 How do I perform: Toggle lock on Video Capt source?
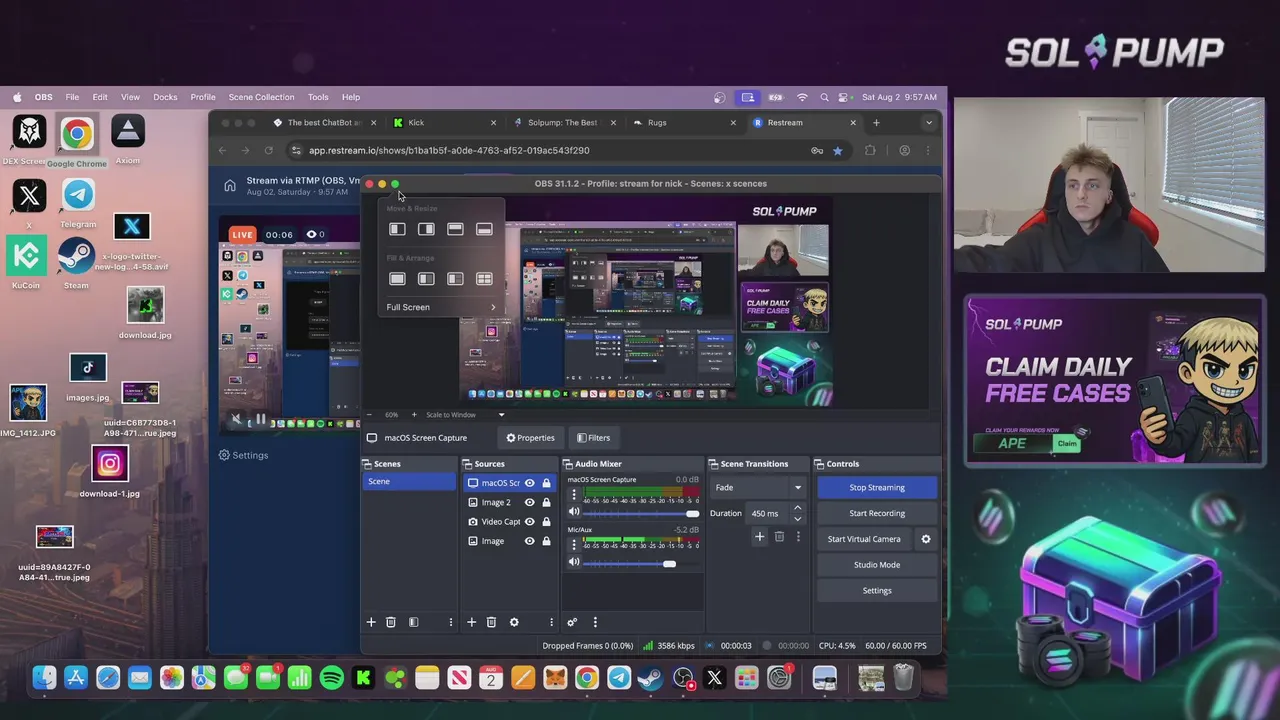[546, 521]
